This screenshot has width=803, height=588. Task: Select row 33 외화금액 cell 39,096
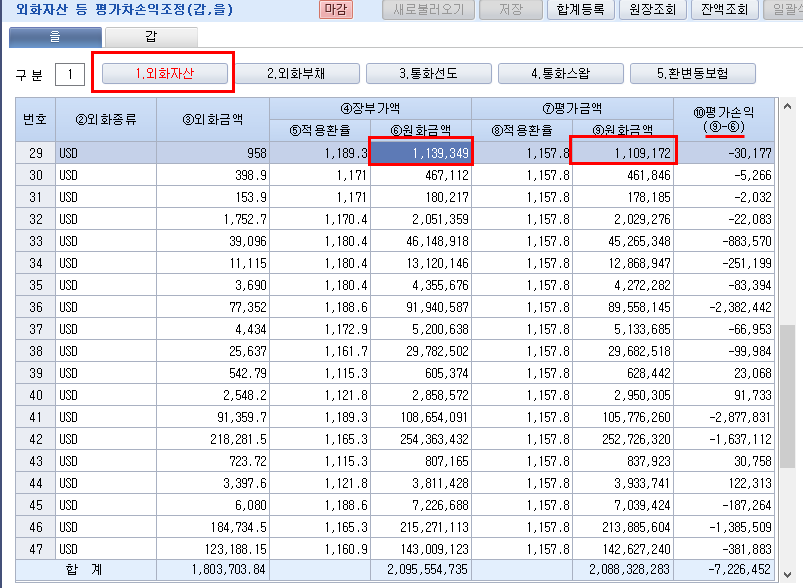click(x=213, y=241)
